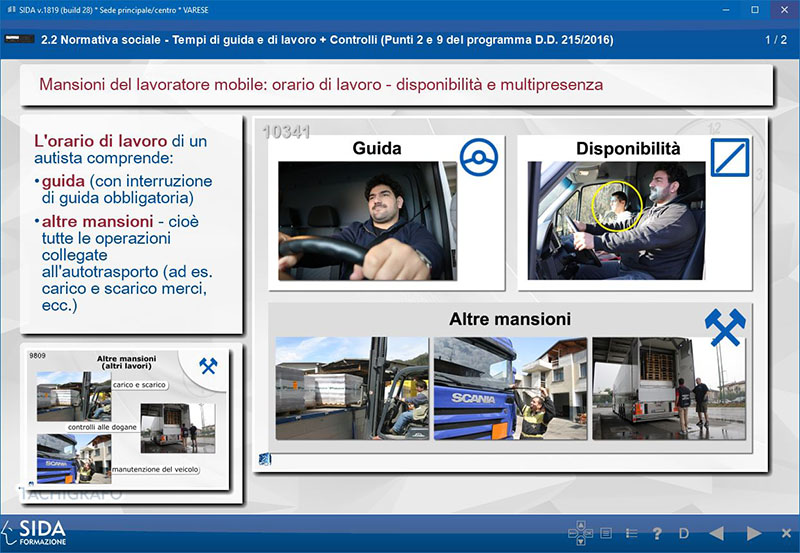Image resolution: width=800 pixels, height=553 pixels.
Task: Select the forklift loading photo
Action: (x=351, y=388)
